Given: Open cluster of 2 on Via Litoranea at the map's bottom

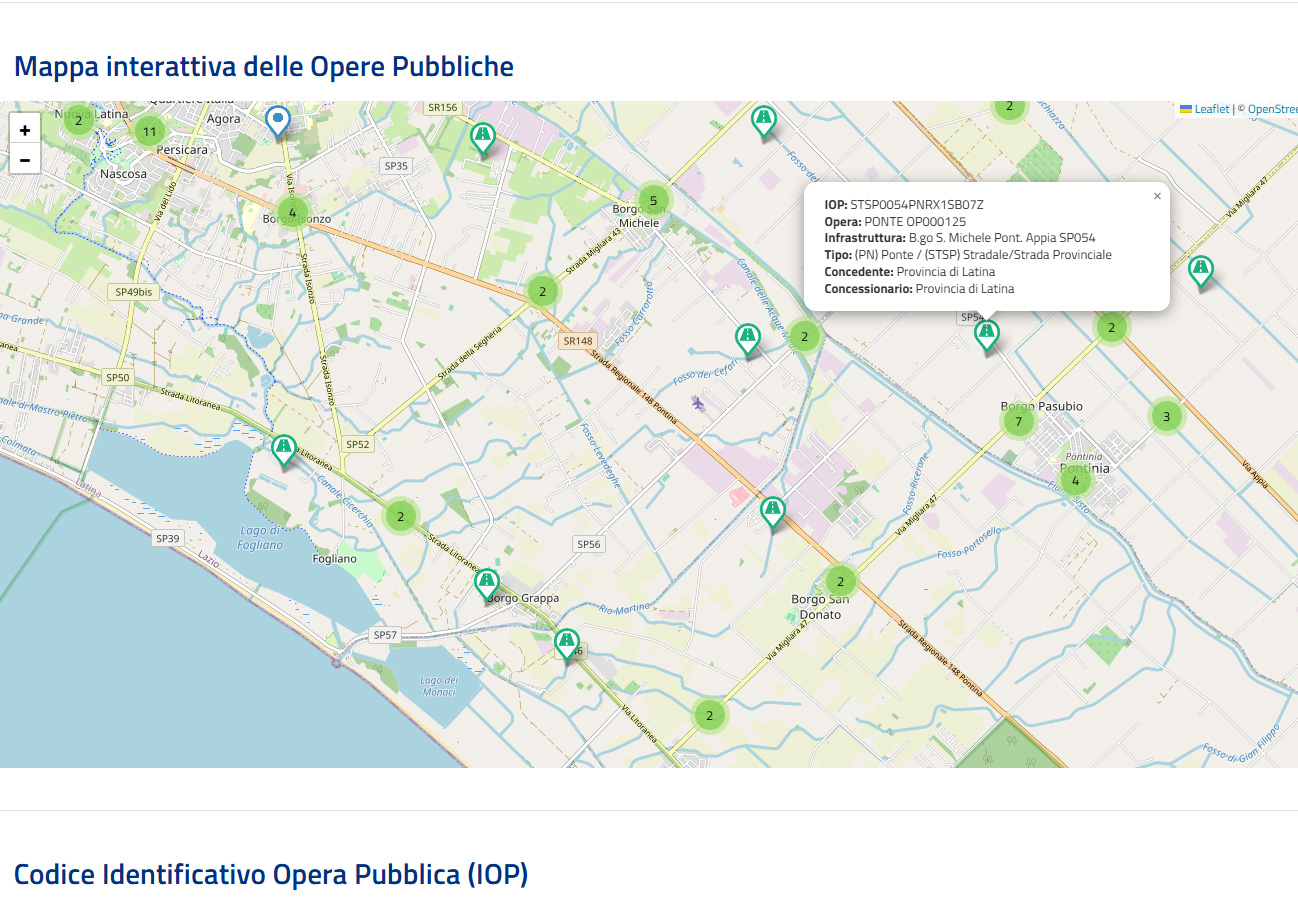Looking at the screenshot, I should pos(710,715).
